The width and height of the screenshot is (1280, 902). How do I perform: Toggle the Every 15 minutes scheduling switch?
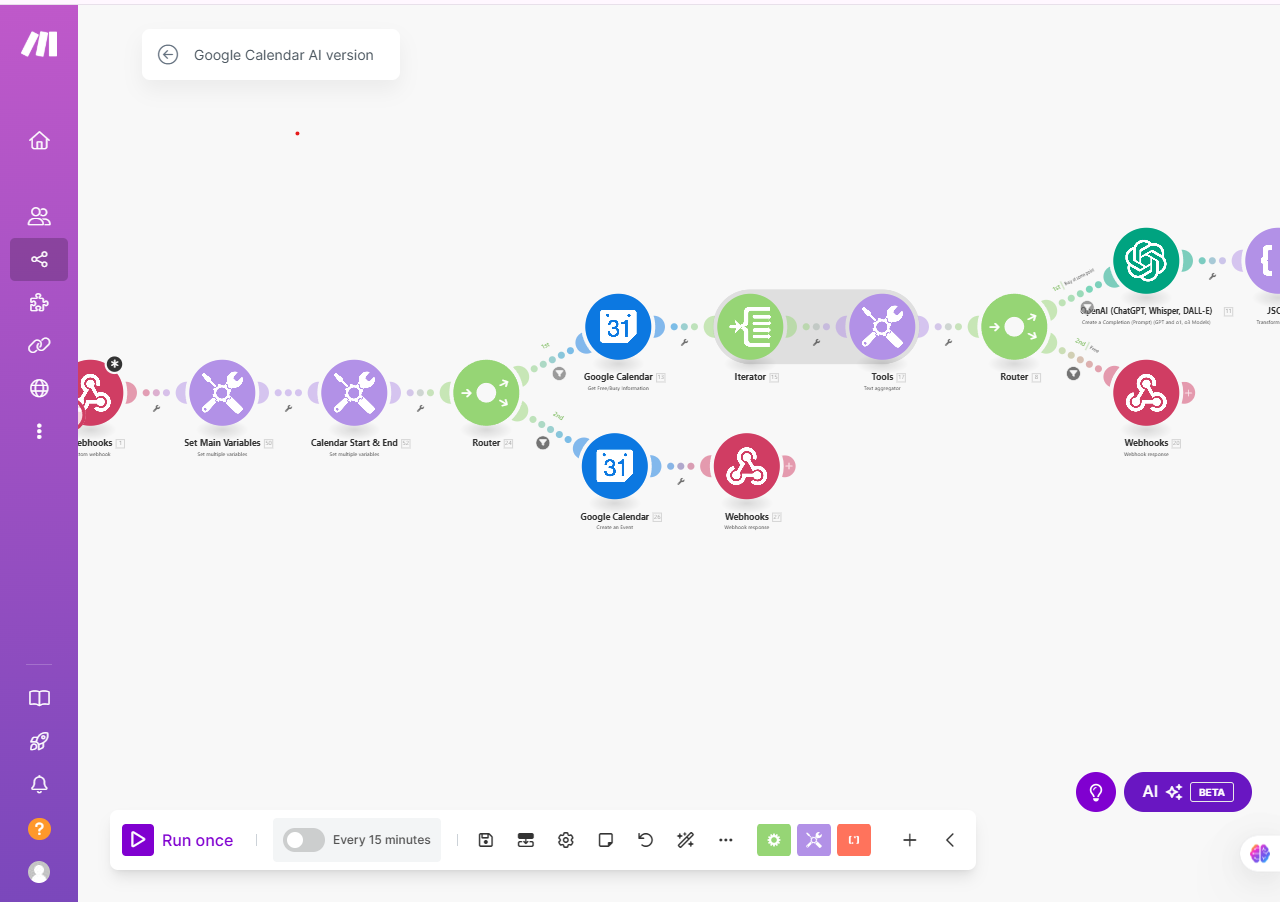coord(304,840)
